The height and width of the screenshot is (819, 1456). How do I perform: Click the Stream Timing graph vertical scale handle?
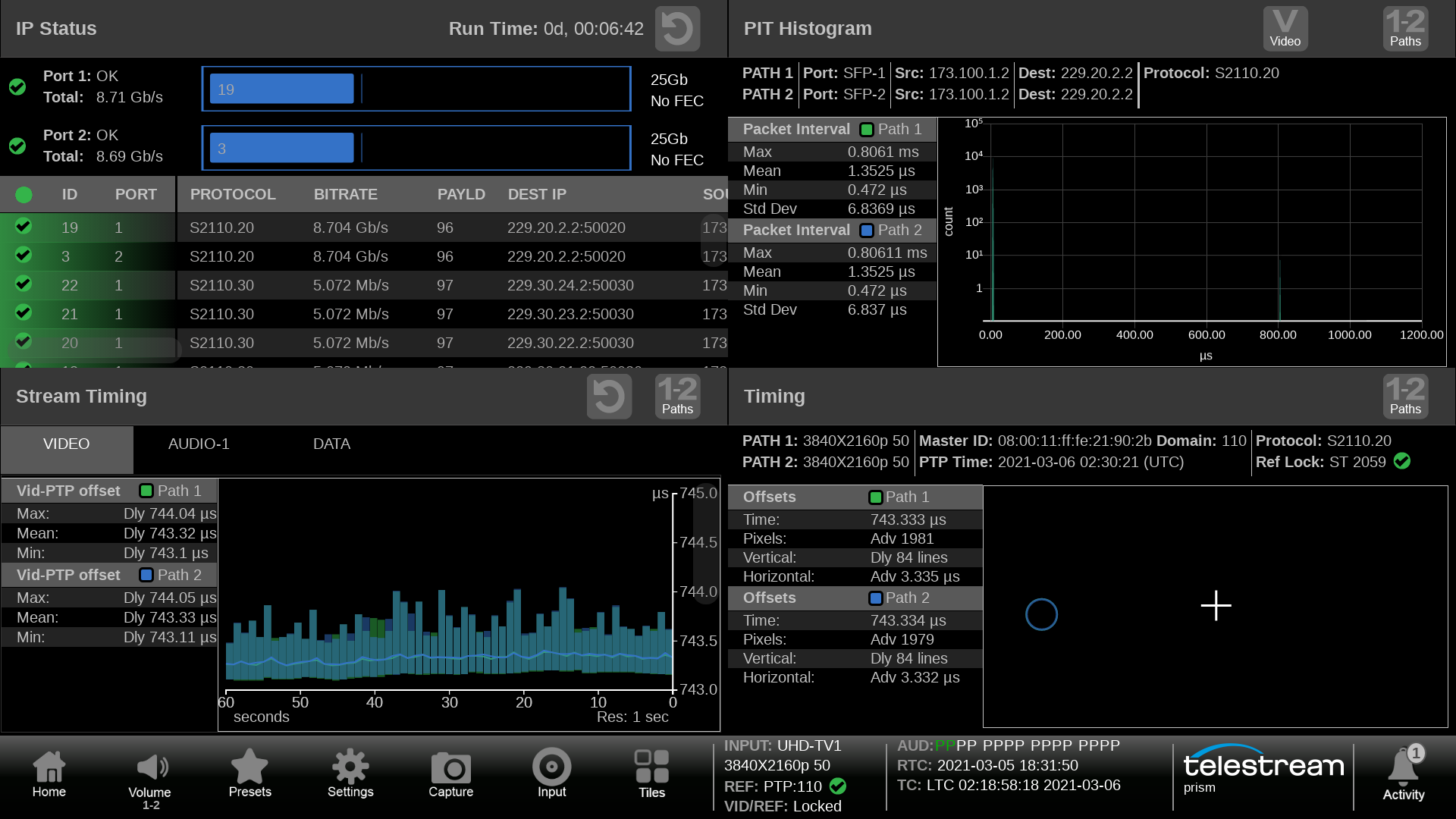(705, 542)
